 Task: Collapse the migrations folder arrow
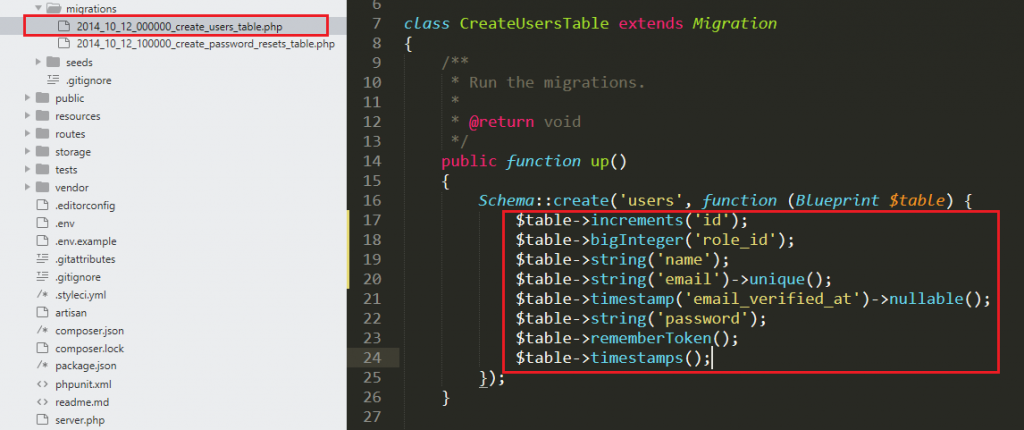[38, 8]
